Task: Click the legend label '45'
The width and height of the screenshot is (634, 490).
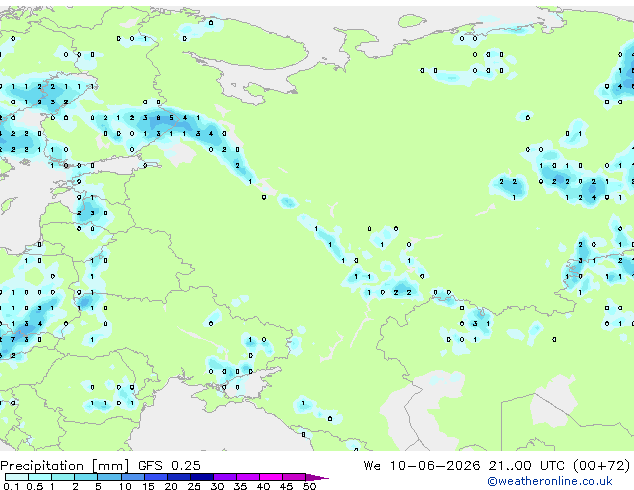Action: (286, 486)
